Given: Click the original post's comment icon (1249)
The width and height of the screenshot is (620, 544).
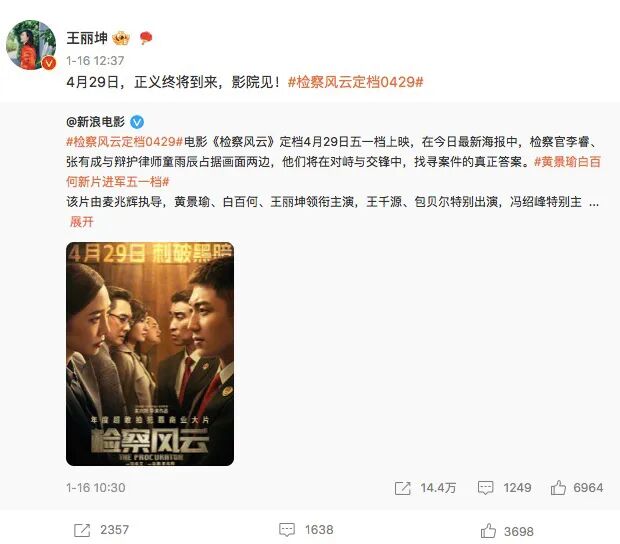Looking at the screenshot, I should [x=485, y=488].
